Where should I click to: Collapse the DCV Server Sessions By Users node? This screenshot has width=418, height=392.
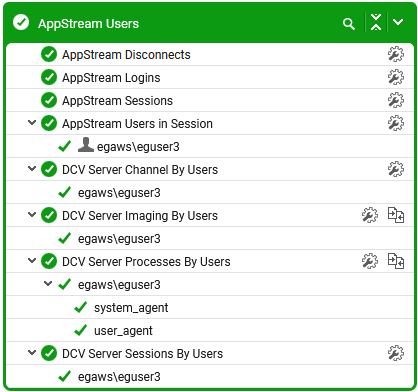pos(32,352)
